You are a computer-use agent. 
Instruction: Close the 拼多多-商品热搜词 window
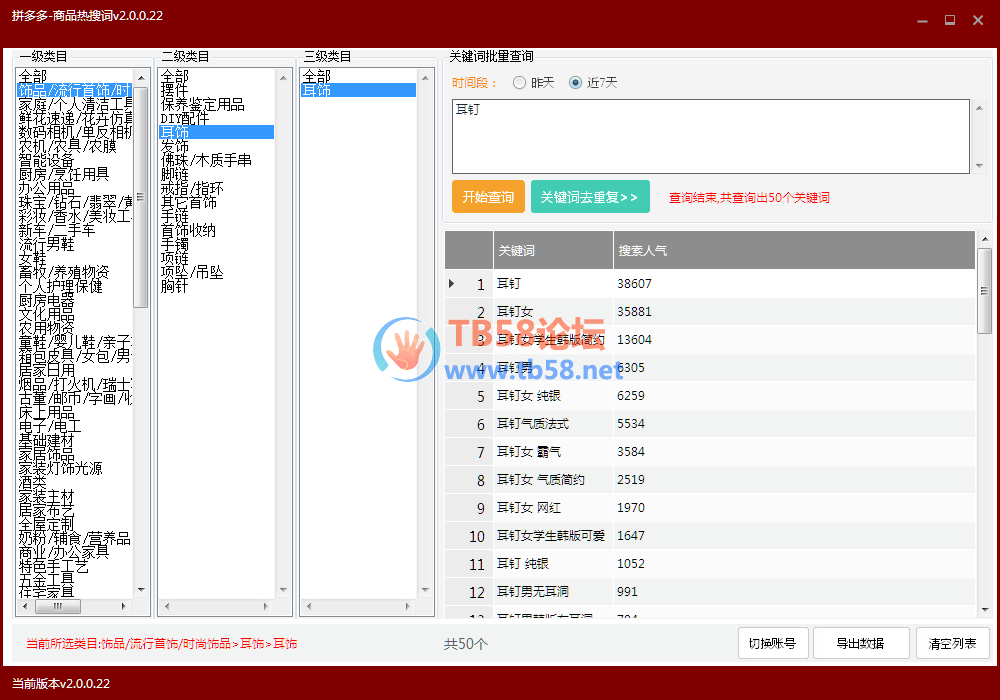978,20
